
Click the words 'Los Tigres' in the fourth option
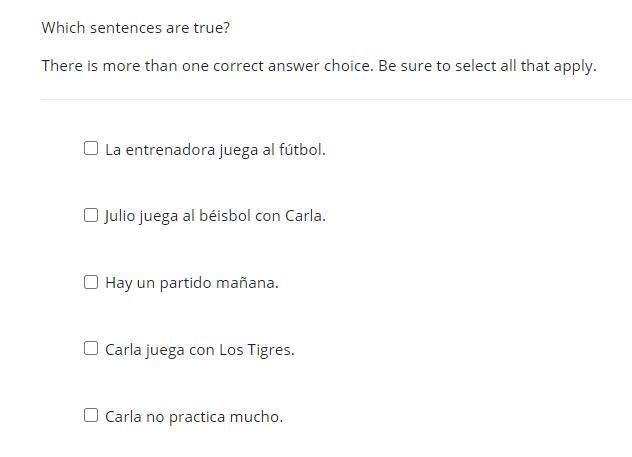tap(255, 350)
